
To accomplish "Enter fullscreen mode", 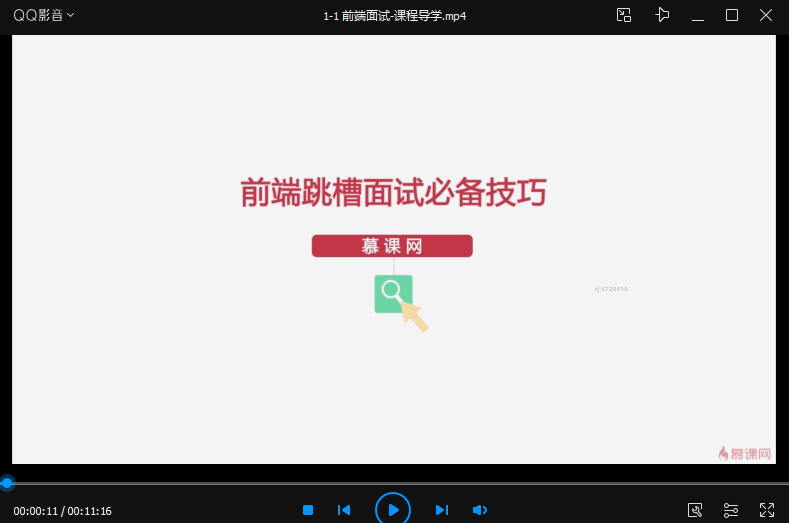I will (767, 510).
